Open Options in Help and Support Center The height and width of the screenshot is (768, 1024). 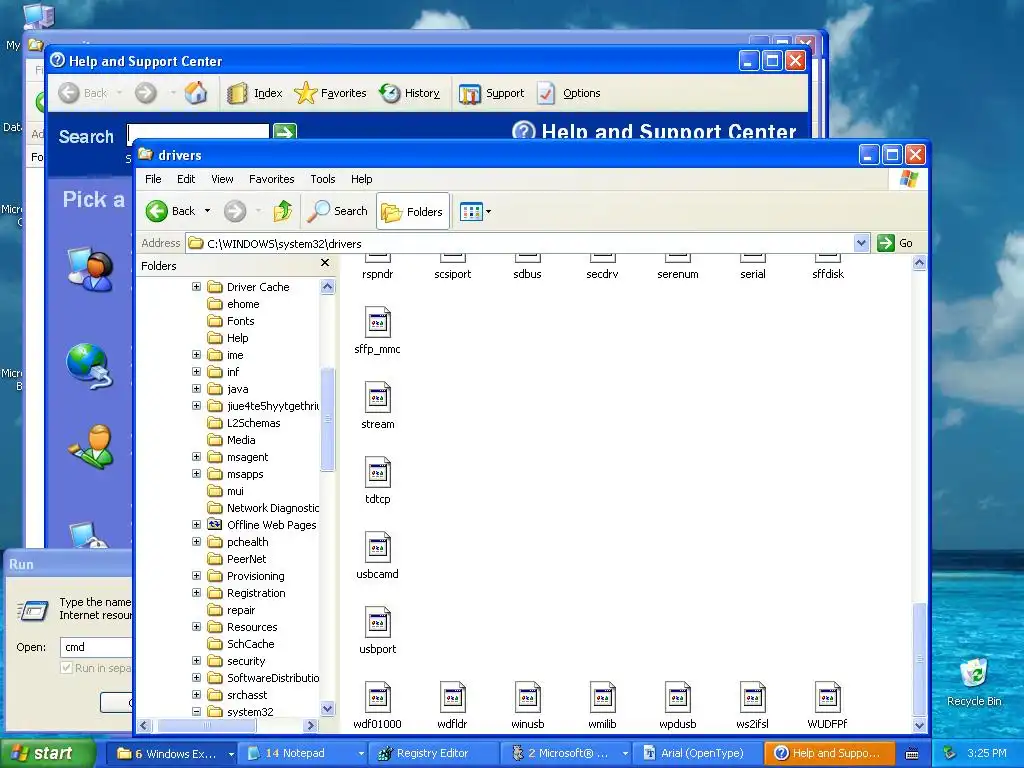tap(569, 93)
